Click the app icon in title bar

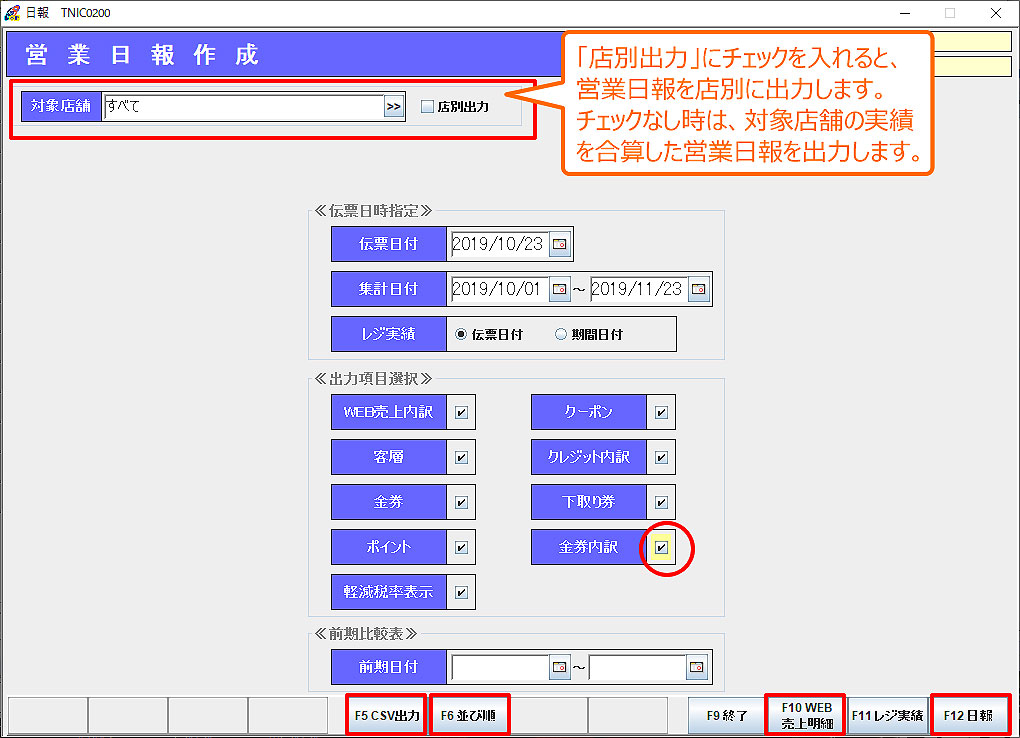pos(12,12)
